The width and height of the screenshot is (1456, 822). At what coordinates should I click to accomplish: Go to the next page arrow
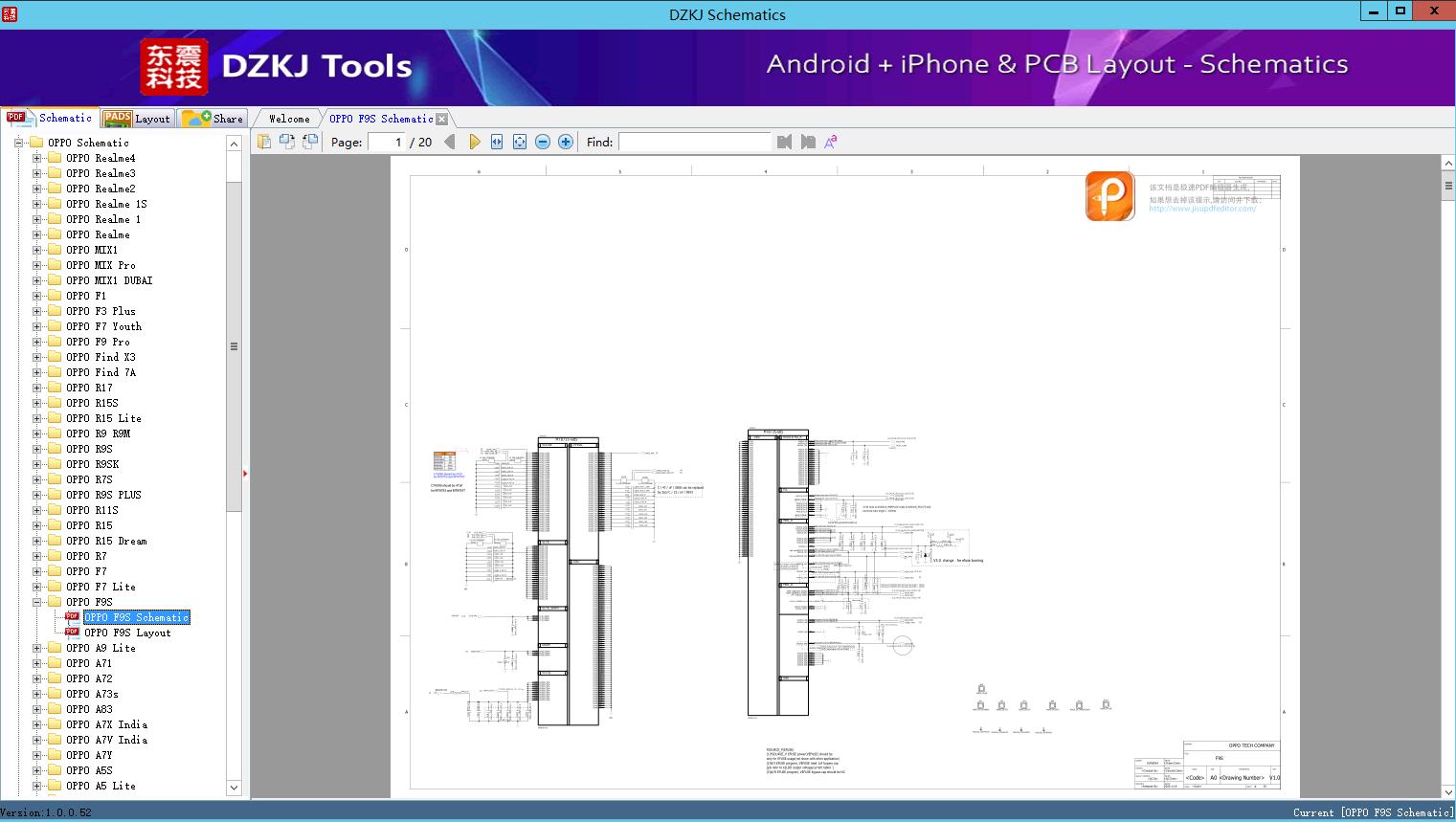pos(475,142)
